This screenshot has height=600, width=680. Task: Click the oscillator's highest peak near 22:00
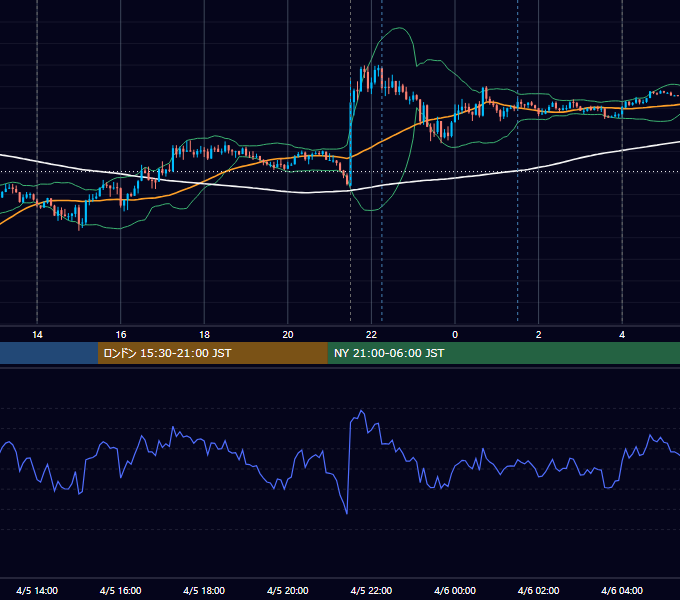tap(361, 411)
